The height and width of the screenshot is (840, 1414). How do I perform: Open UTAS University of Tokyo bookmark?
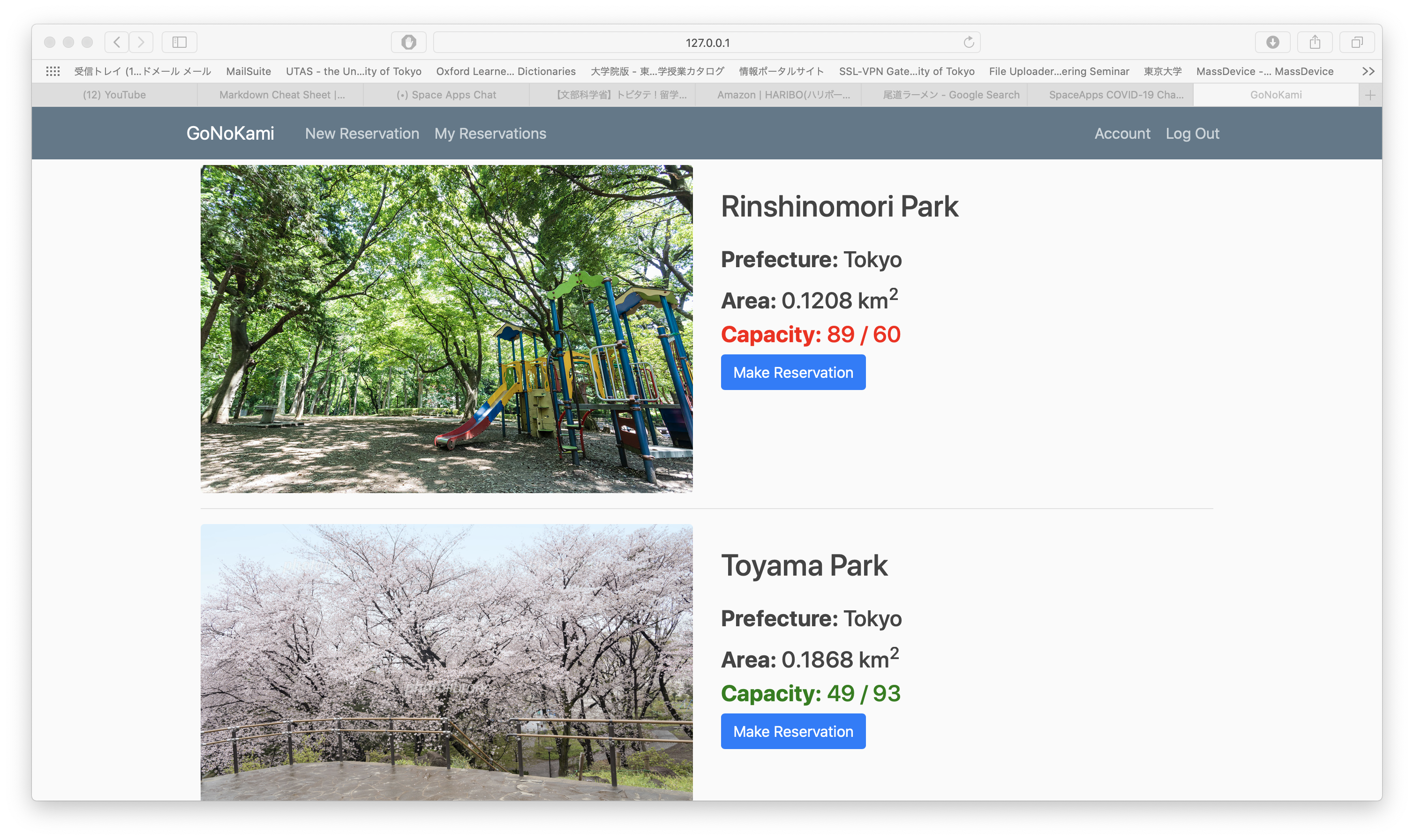click(354, 71)
